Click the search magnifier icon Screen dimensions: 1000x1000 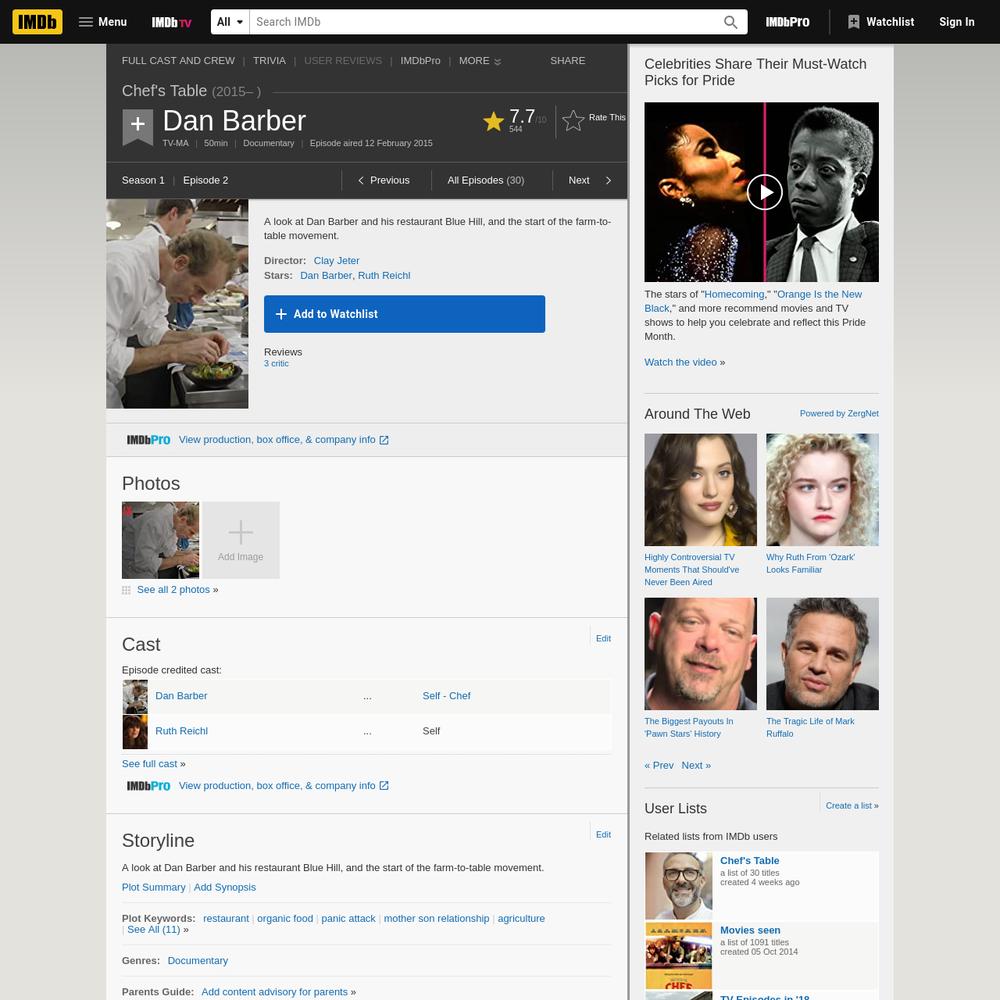coord(731,22)
